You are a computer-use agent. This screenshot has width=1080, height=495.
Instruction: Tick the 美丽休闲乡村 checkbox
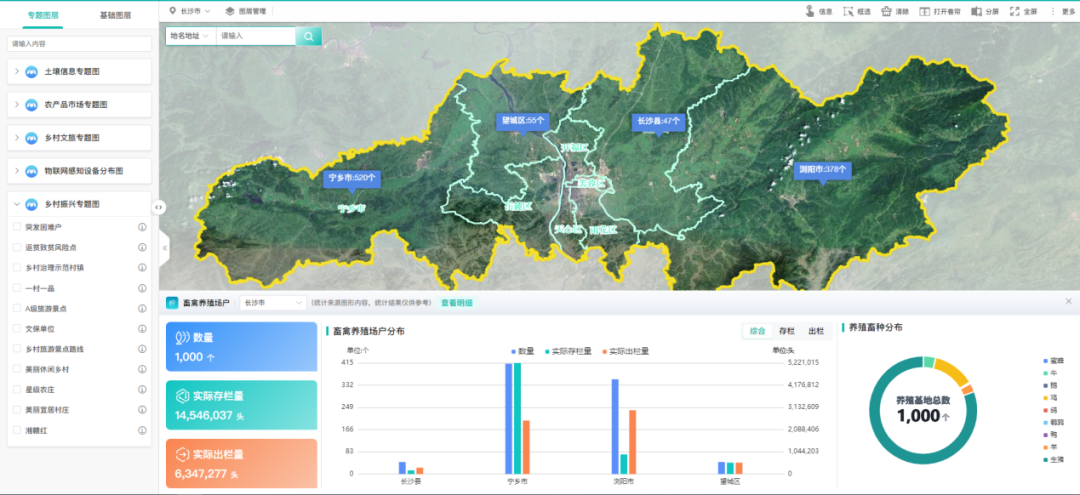(x=16, y=369)
